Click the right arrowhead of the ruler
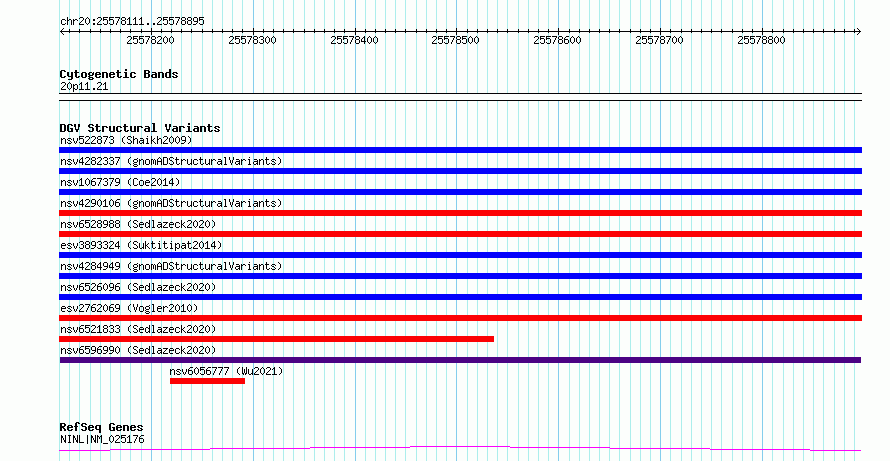 point(858,32)
